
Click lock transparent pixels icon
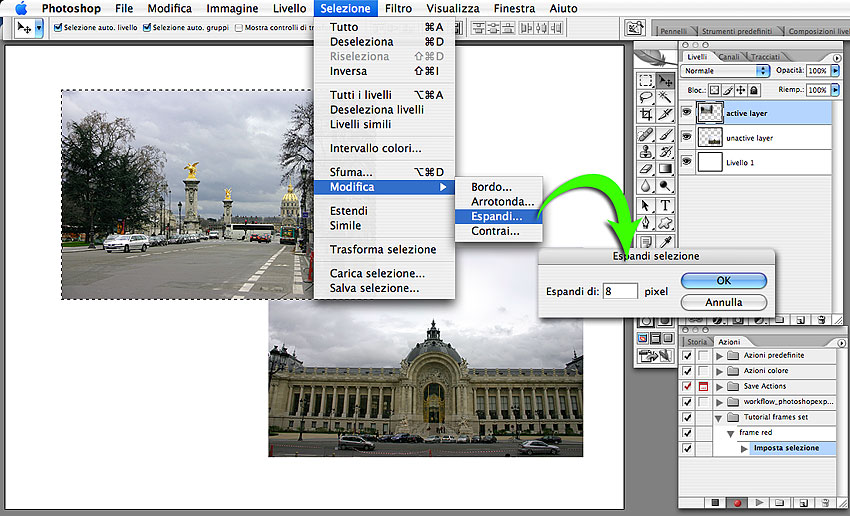coord(715,90)
